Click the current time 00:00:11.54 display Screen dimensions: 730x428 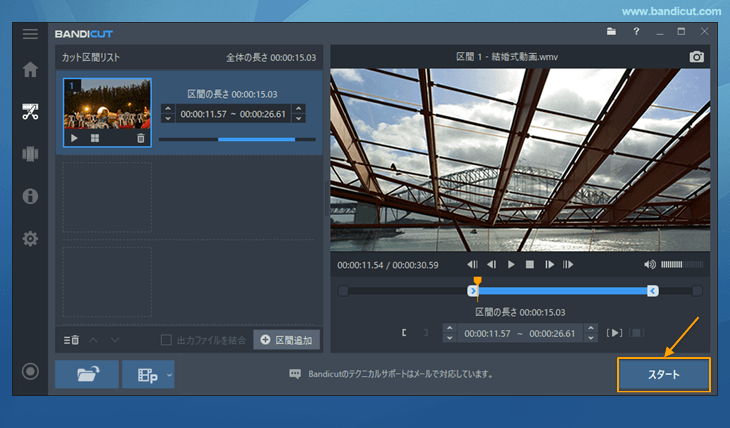pyautogui.click(x=360, y=265)
